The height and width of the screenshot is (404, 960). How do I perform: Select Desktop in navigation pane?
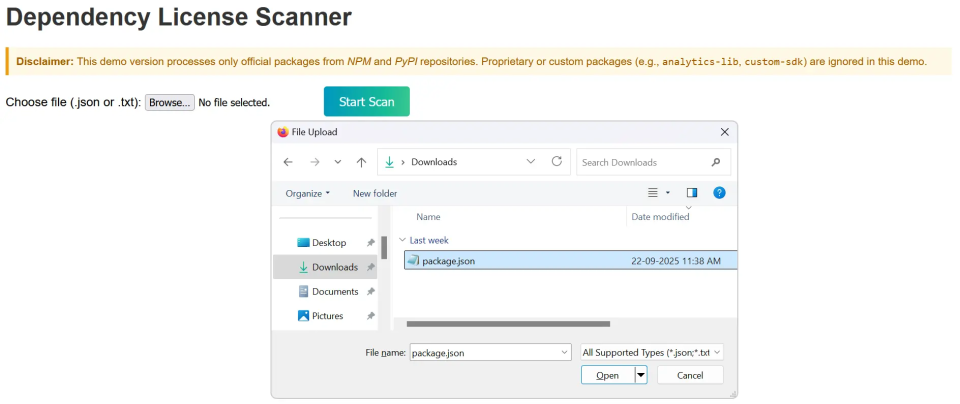[328, 243]
